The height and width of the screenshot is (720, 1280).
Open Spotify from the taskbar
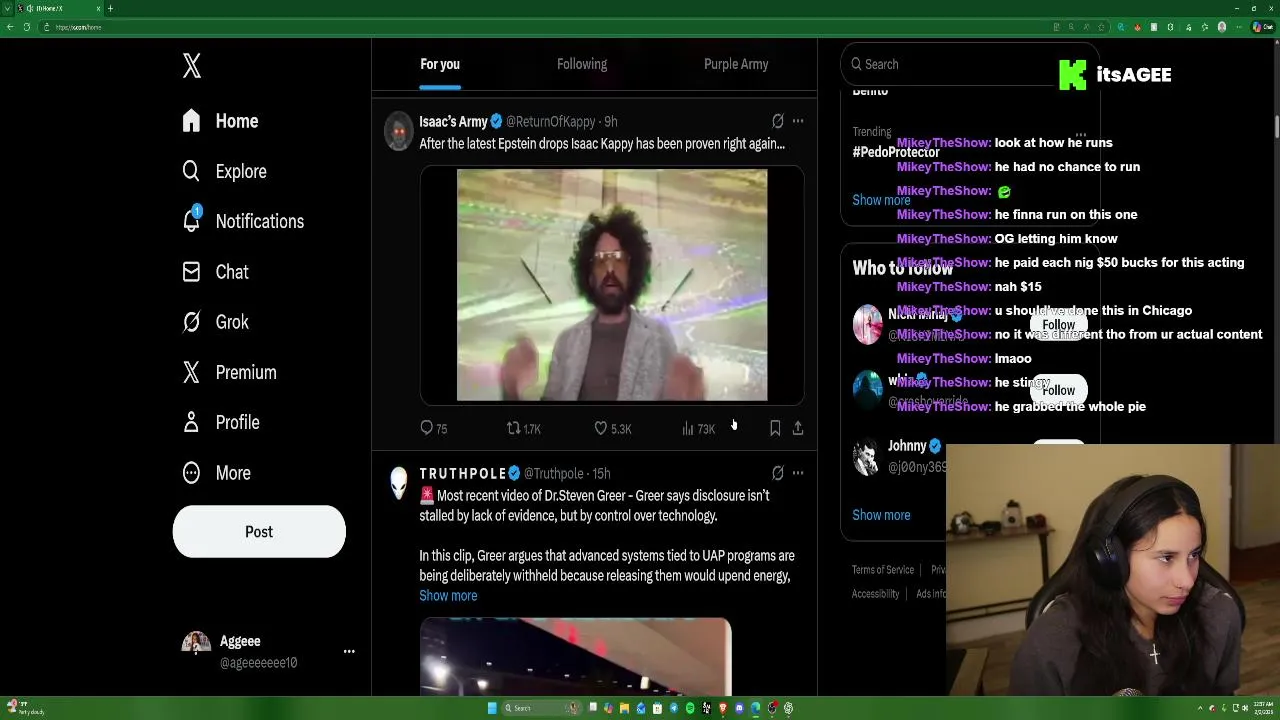click(x=690, y=708)
